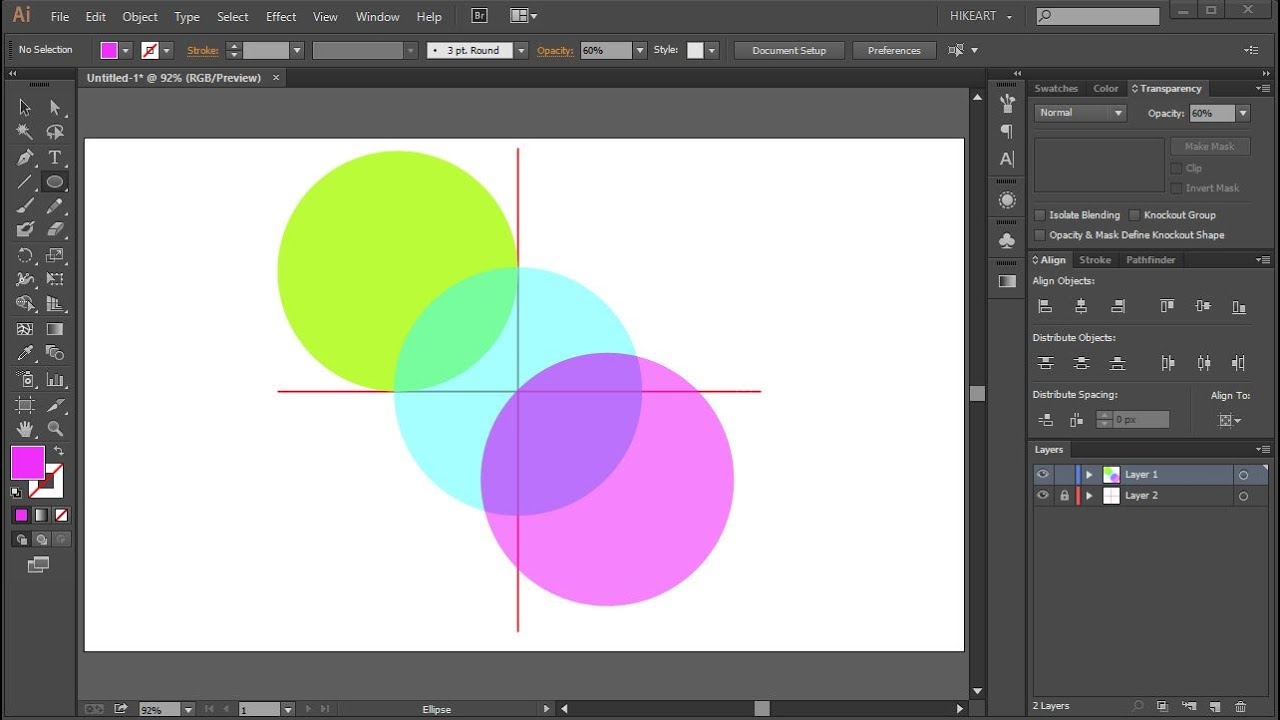1280x720 pixels.
Task: Pick the Column Graph tool
Action: (55, 379)
